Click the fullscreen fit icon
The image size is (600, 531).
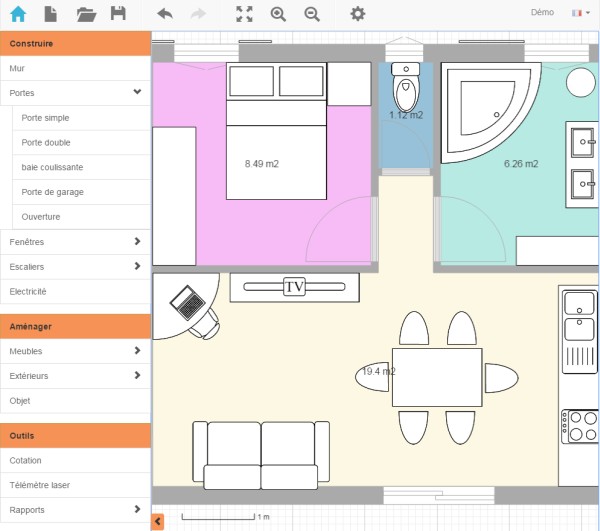(244, 14)
